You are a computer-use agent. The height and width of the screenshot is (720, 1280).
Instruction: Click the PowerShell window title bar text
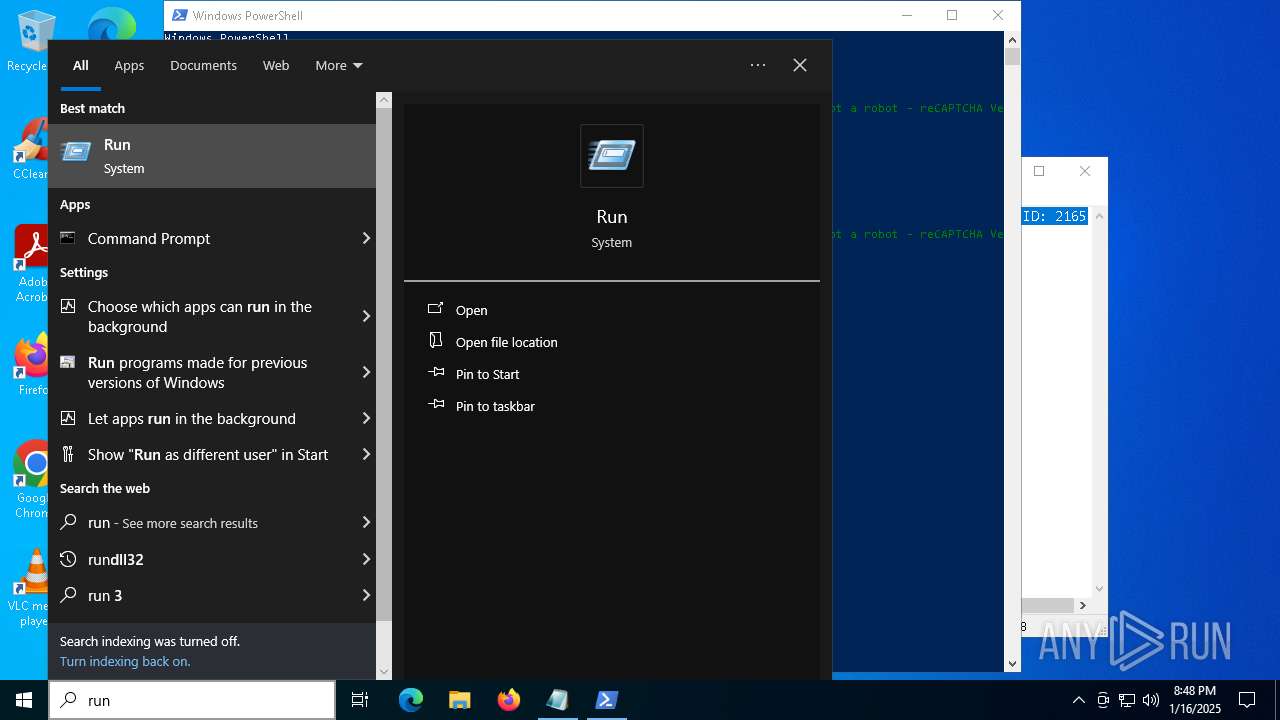click(247, 15)
